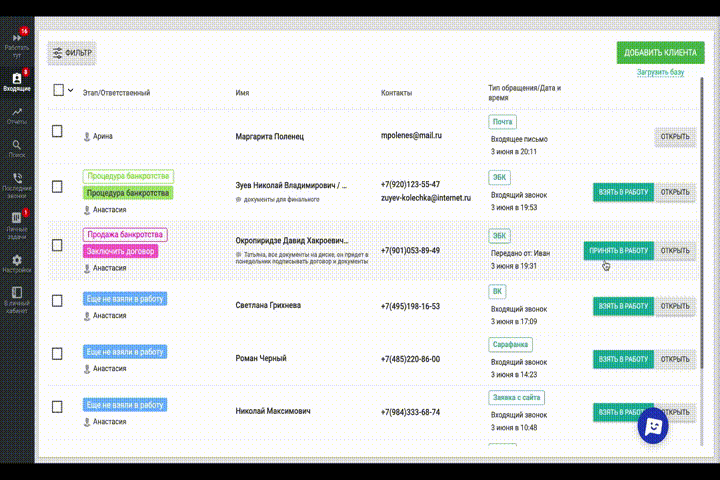Follow the Загрузить базу link

coord(660,72)
